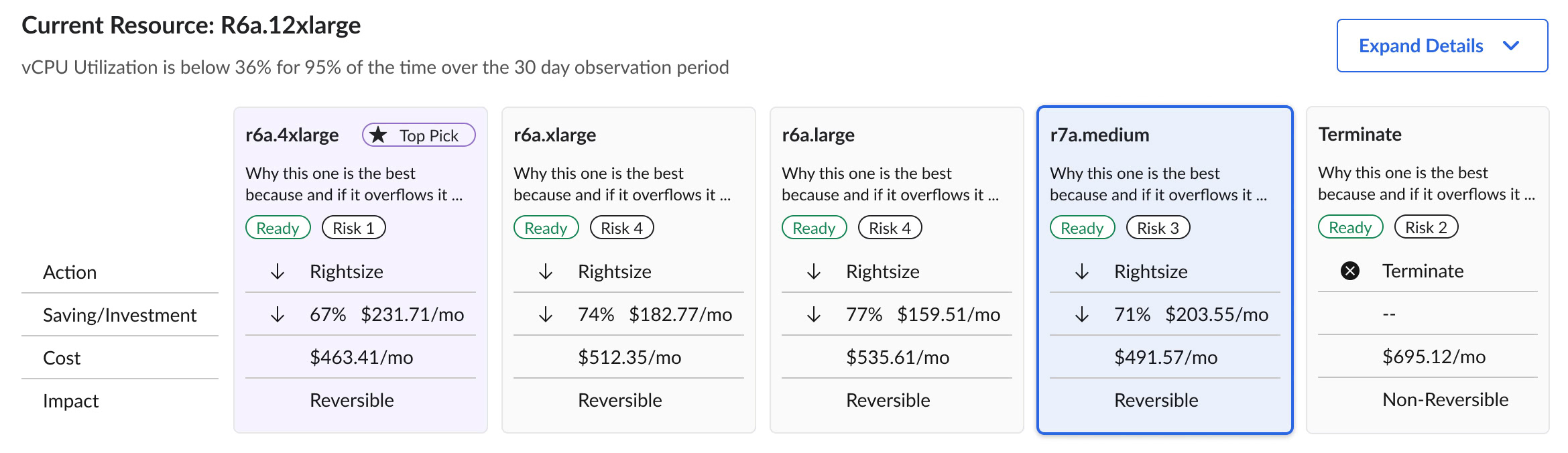1568x453 pixels.
Task: Expand details via the chevron arrow
Action: [x=1511, y=46]
